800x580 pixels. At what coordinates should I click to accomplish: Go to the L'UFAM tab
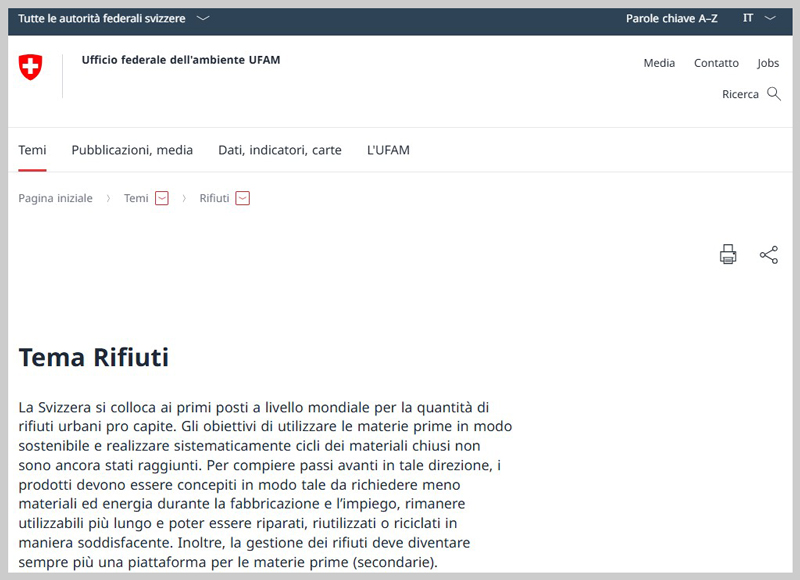pyautogui.click(x=388, y=150)
